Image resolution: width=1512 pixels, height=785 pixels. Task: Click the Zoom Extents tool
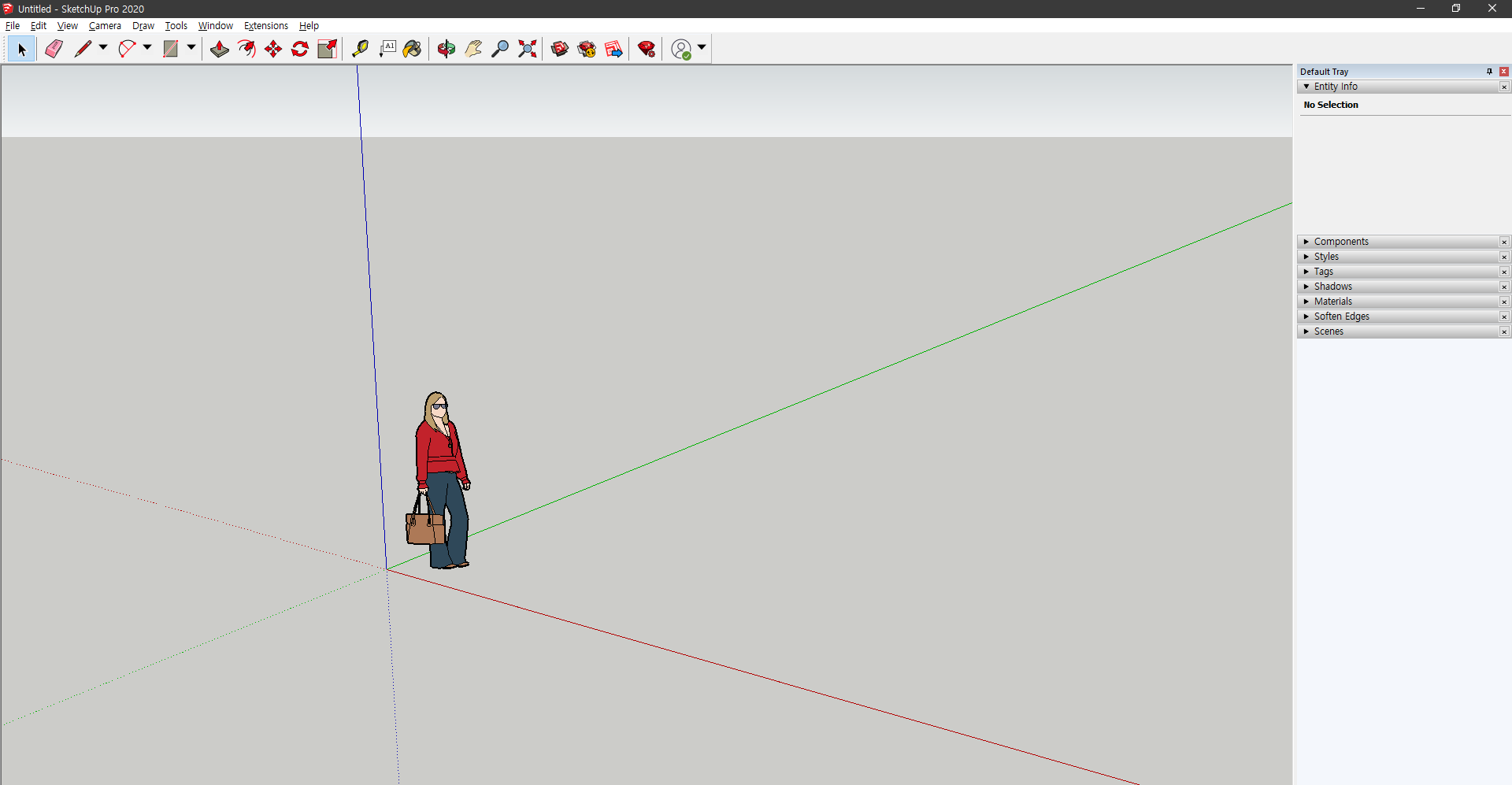(527, 49)
